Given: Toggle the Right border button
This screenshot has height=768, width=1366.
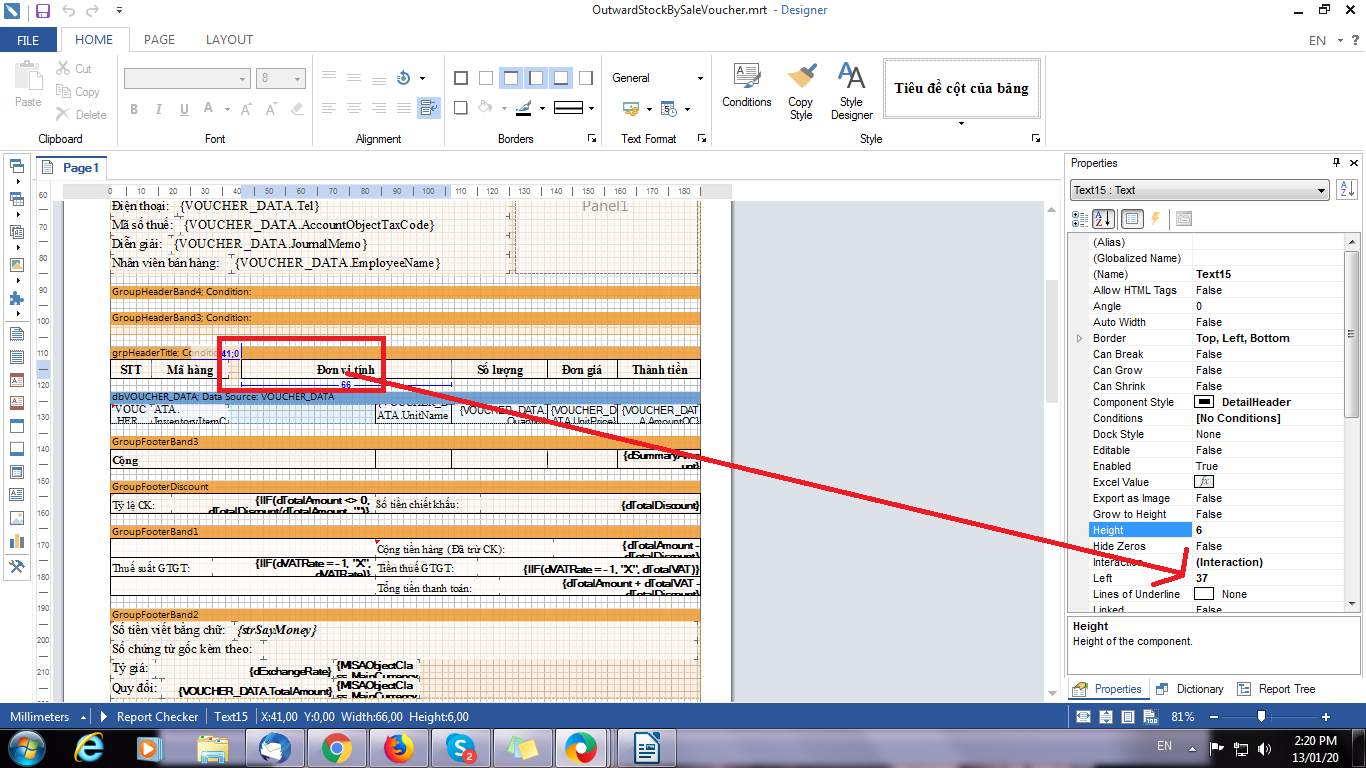Looking at the screenshot, I should tap(586, 78).
